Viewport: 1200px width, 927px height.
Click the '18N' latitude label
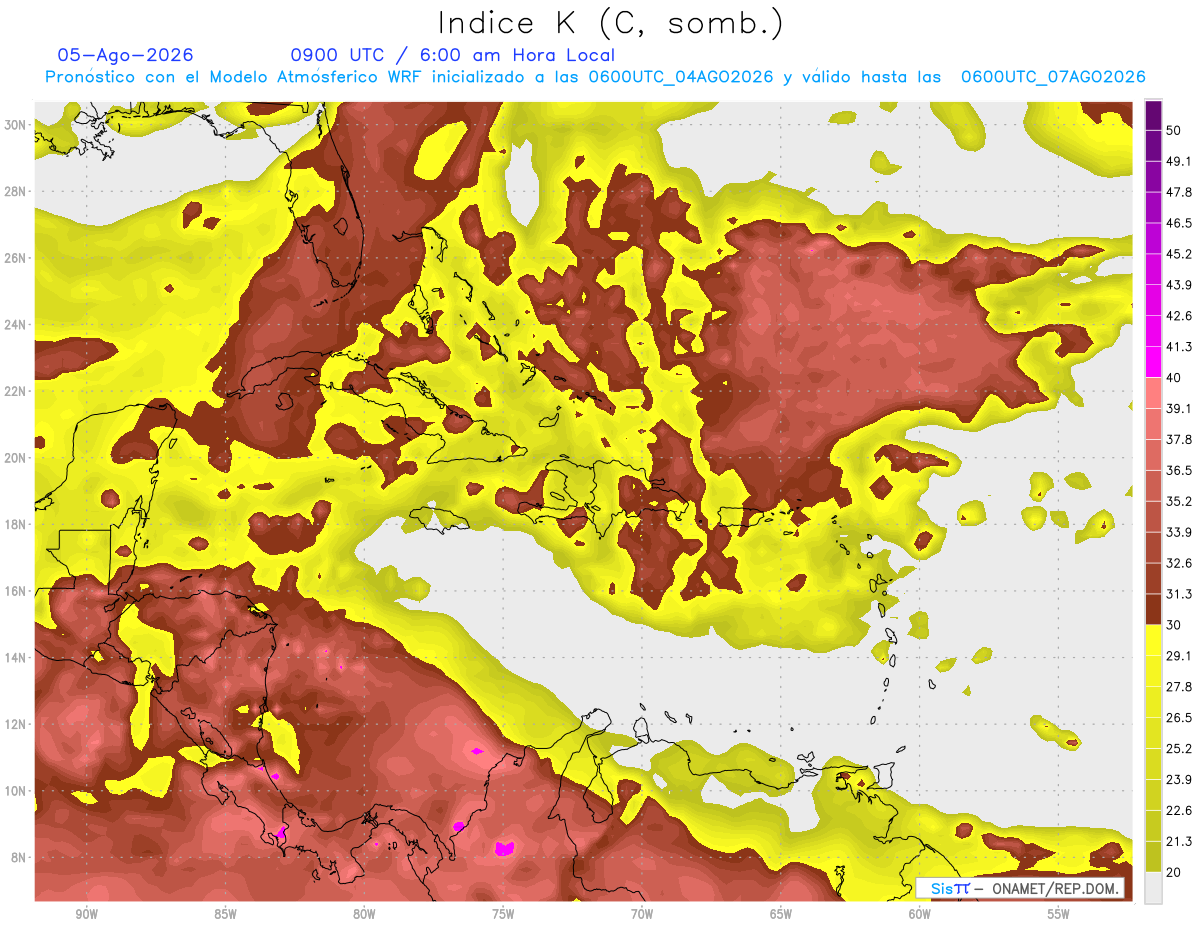(x=15, y=524)
